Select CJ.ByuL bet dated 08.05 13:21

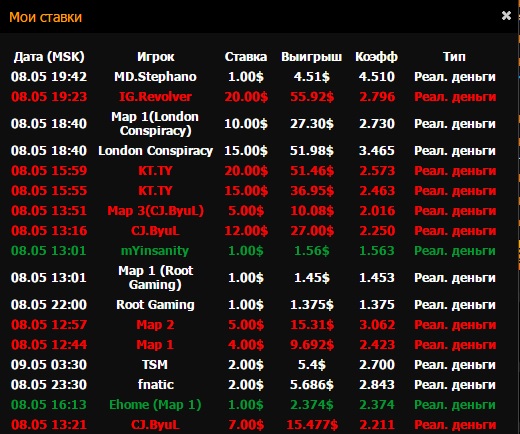point(155,425)
